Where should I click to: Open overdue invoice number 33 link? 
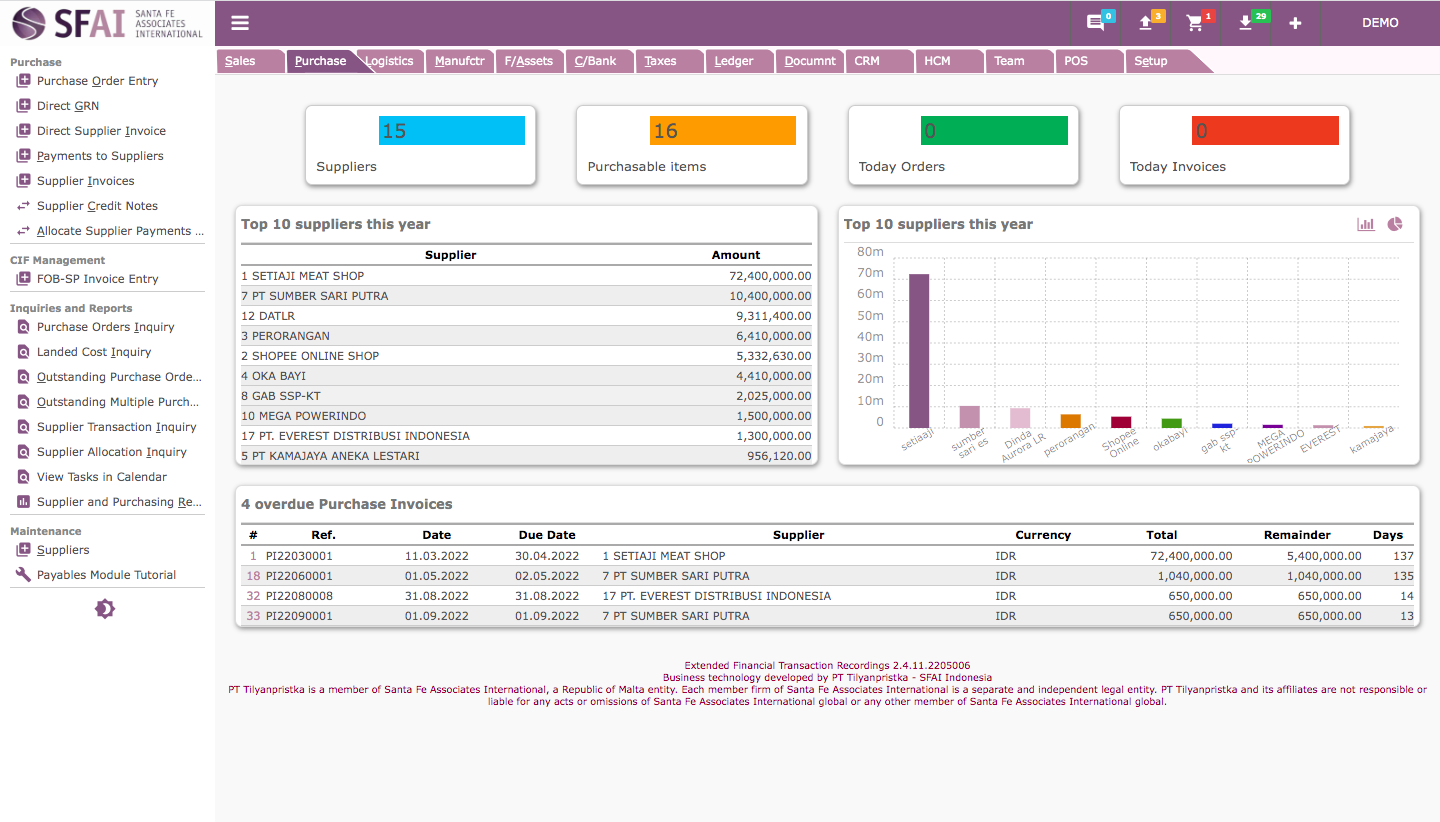click(253, 616)
